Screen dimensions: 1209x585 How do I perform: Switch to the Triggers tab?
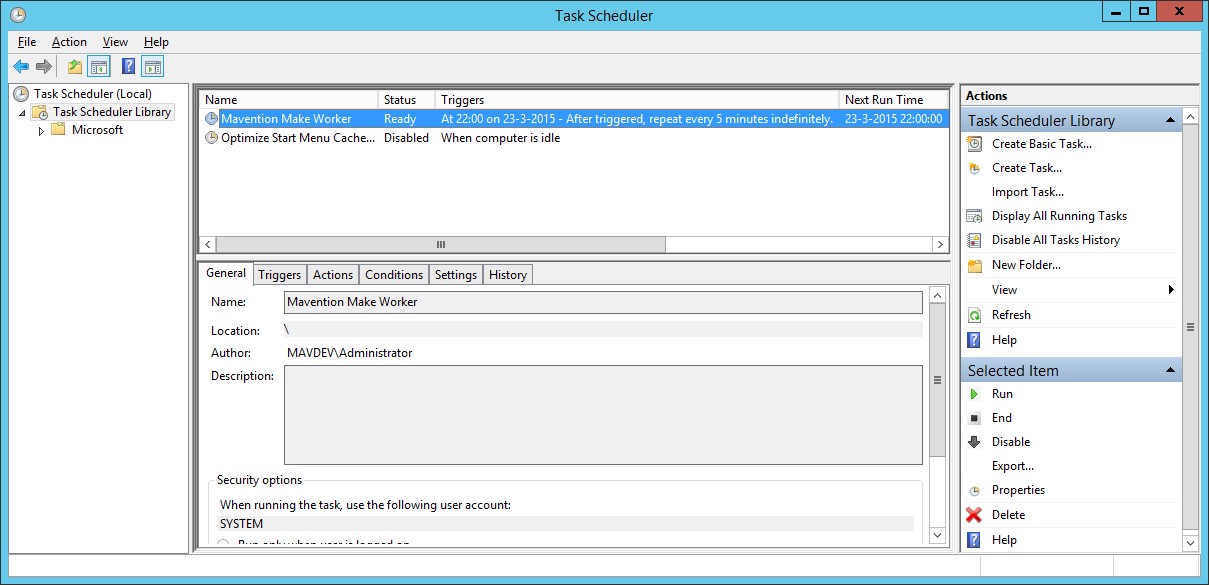coord(279,275)
